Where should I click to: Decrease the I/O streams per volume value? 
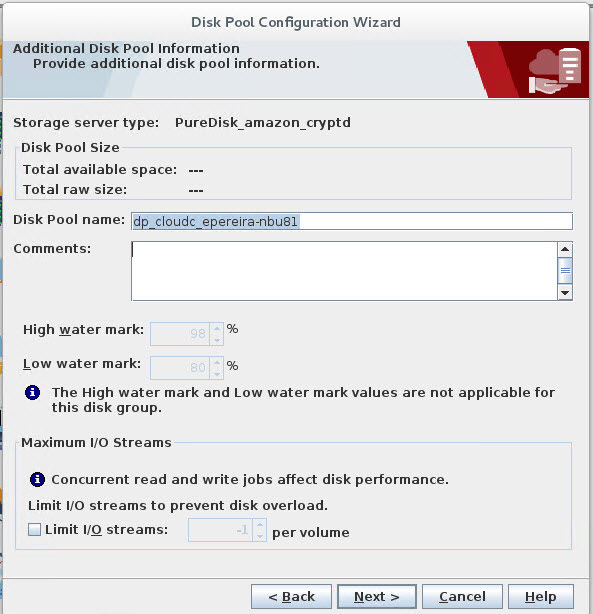pos(260,536)
